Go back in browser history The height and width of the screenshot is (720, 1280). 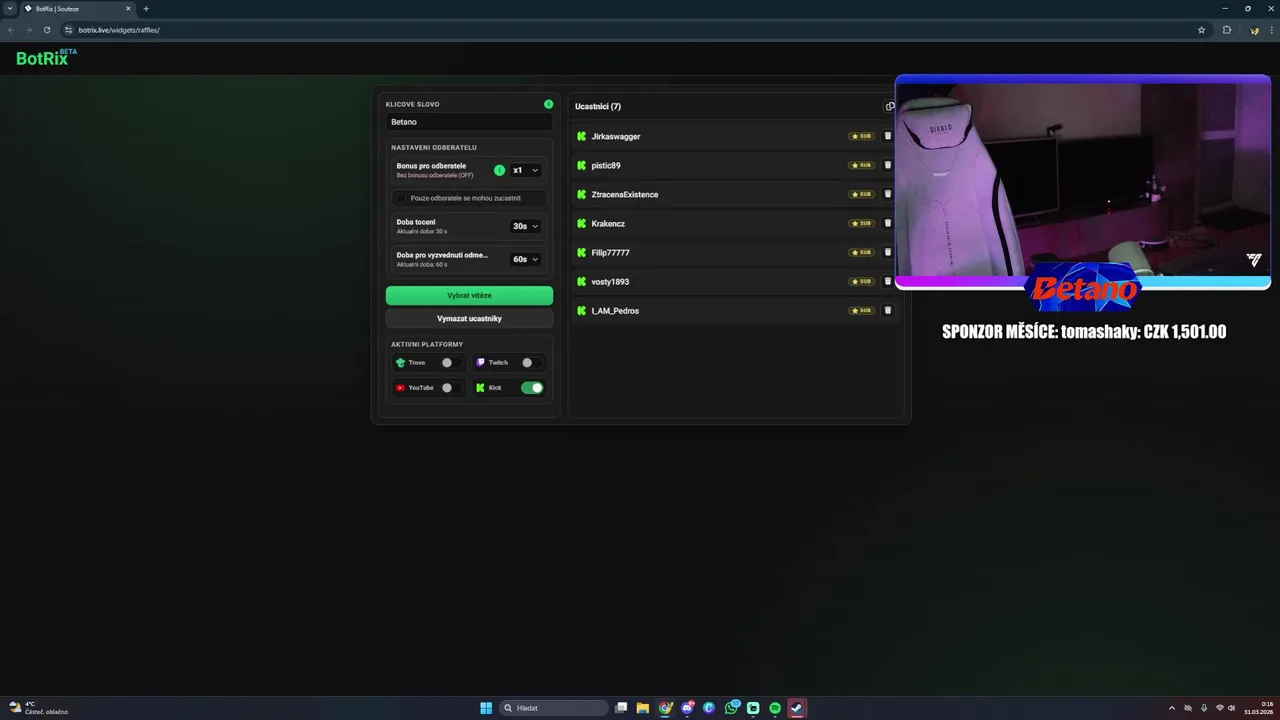tap(11, 30)
